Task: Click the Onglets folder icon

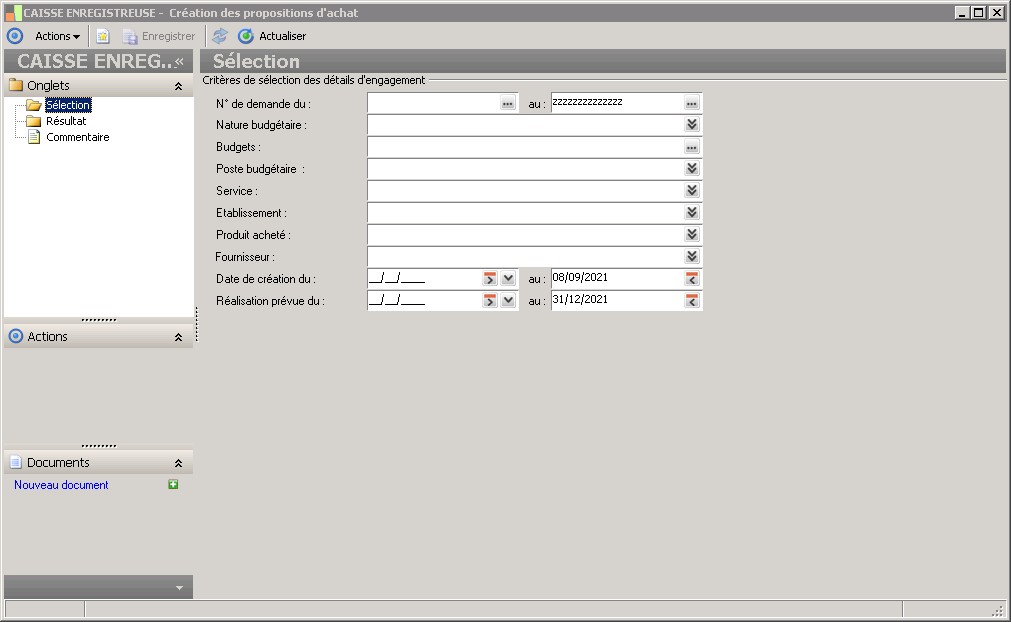Action: [x=15, y=85]
